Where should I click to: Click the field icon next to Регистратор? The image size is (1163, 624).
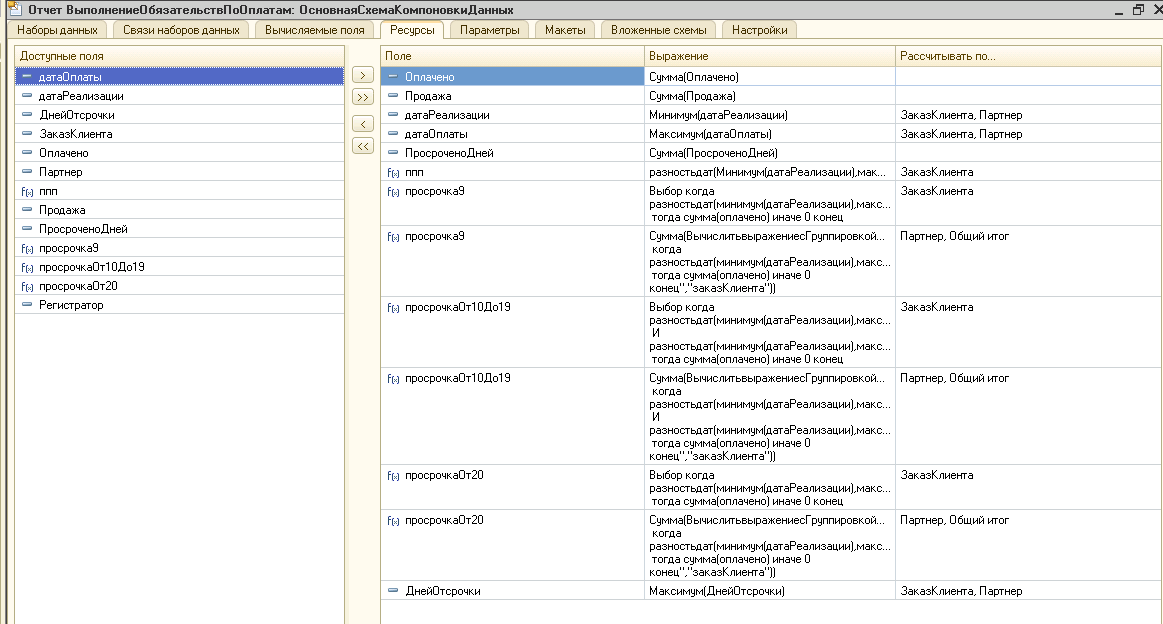click(x=27, y=305)
